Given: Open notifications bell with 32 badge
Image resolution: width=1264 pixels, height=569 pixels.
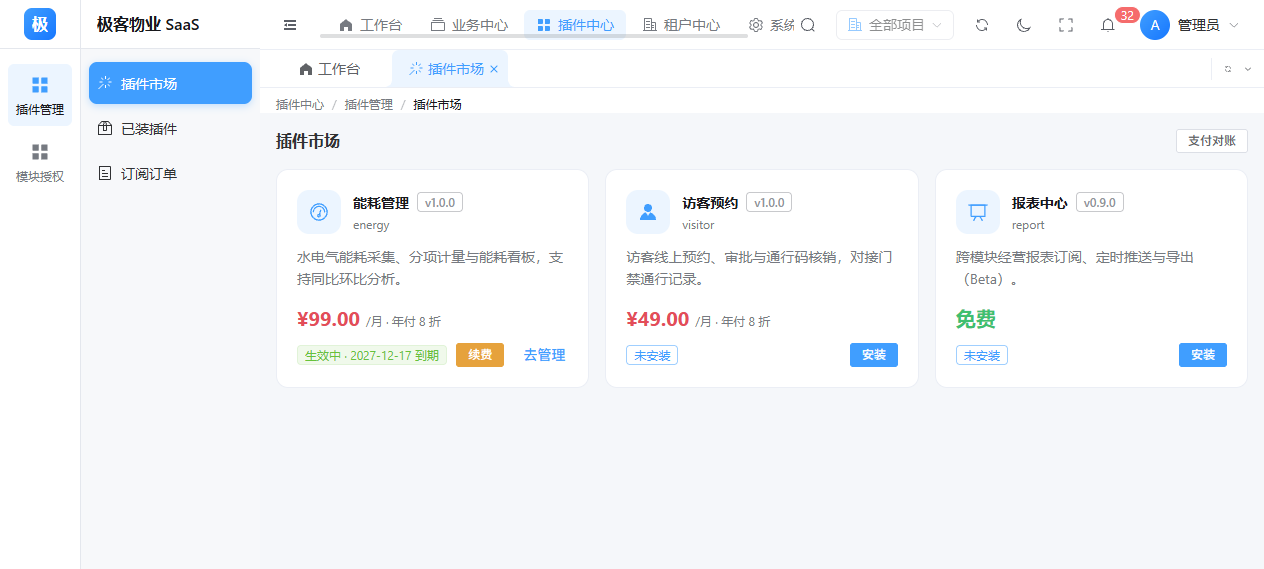Looking at the screenshot, I should coord(1108,25).
